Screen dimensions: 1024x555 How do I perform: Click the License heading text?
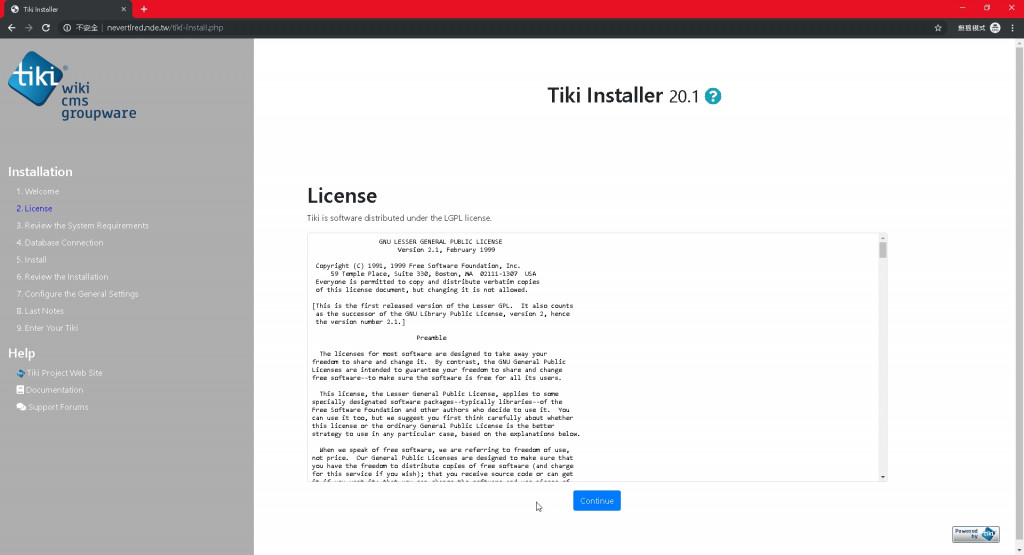(x=342, y=196)
